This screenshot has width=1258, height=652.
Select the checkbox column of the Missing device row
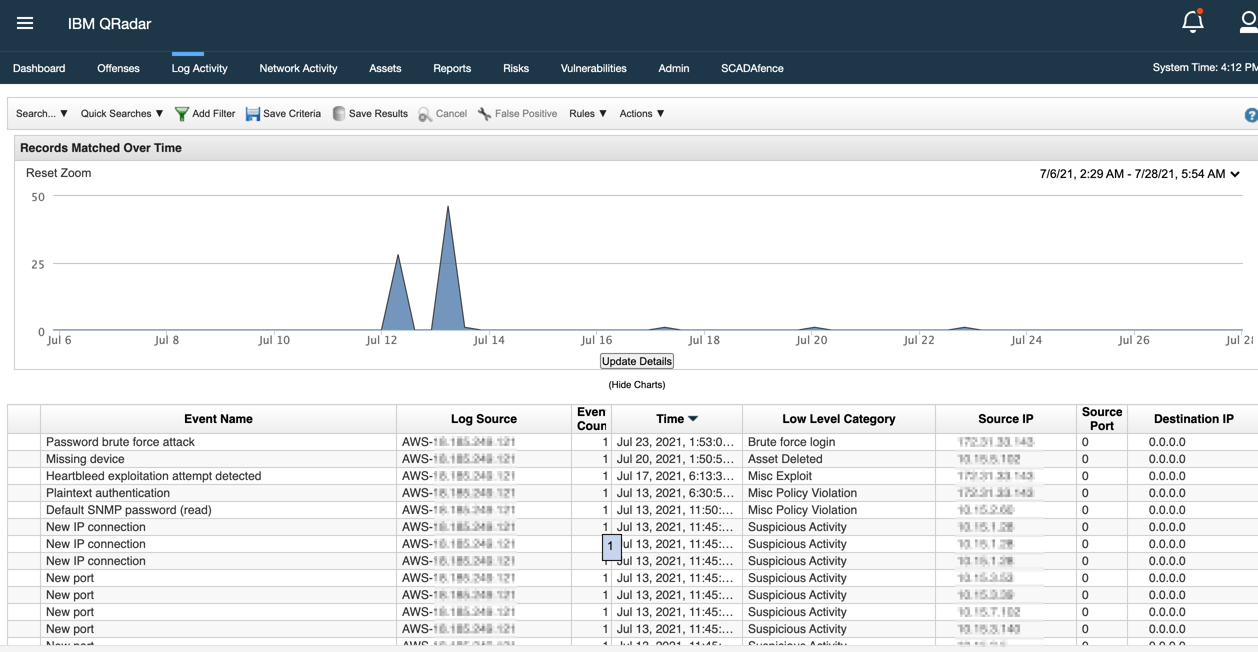point(24,458)
